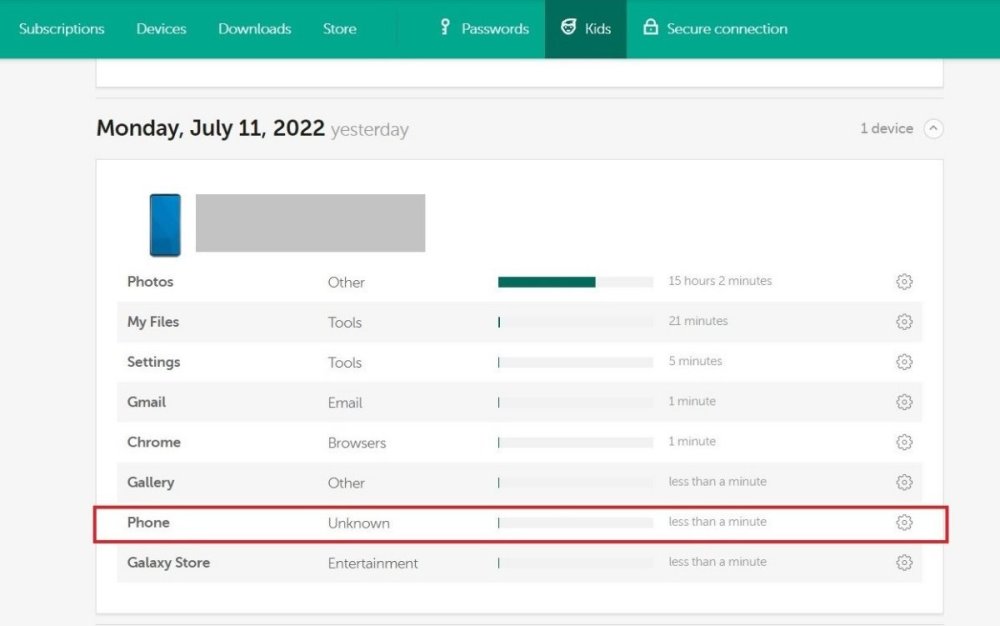Screen dimensions: 1000x626
Task: Open the Subscriptions tab
Action: click(61, 29)
